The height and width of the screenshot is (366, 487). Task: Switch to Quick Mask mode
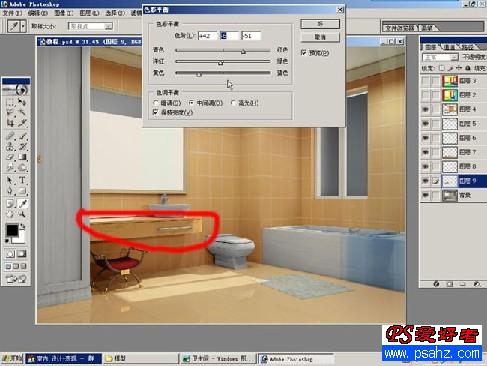(22, 254)
